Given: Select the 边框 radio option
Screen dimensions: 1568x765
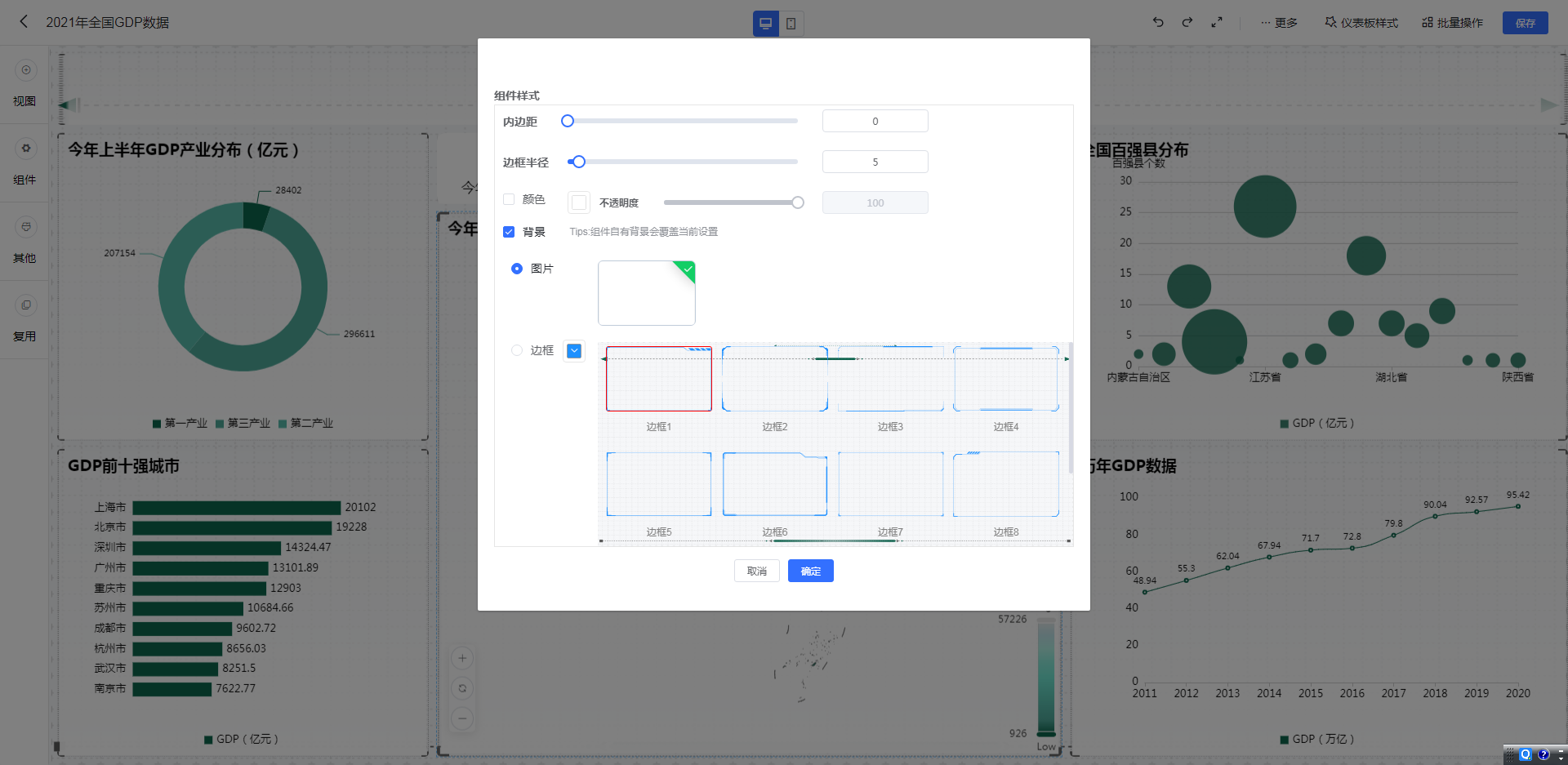Looking at the screenshot, I should pos(517,350).
